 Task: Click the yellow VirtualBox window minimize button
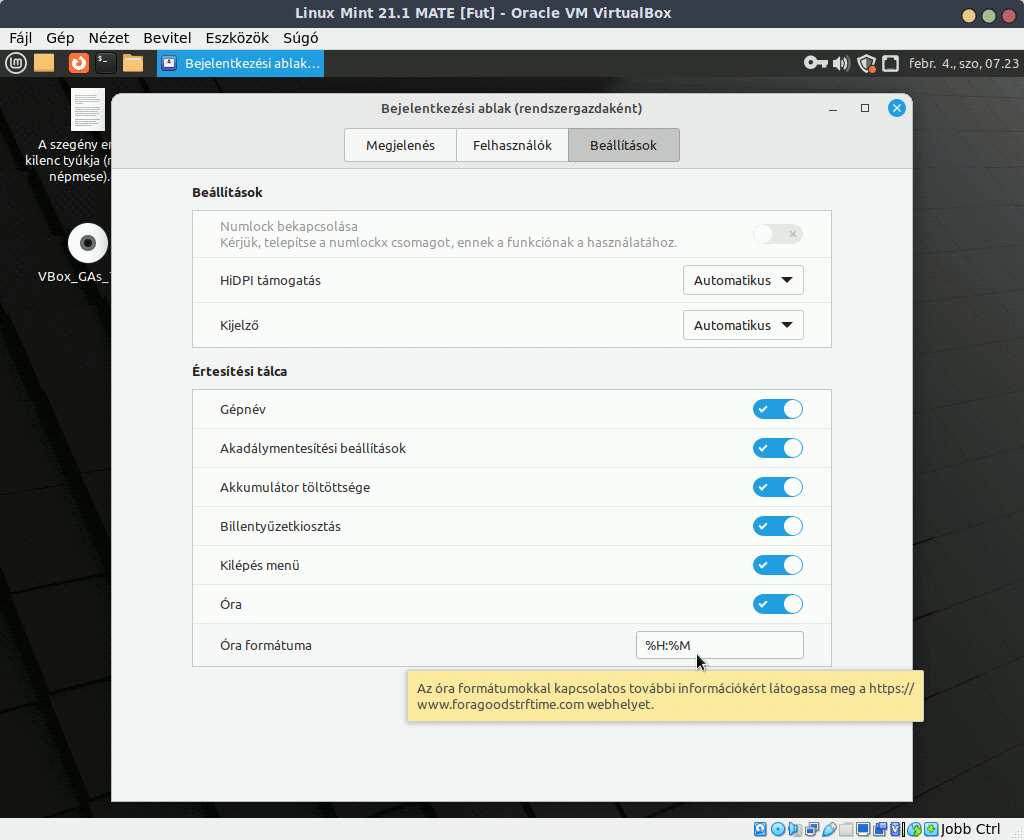tap(969, 16)
